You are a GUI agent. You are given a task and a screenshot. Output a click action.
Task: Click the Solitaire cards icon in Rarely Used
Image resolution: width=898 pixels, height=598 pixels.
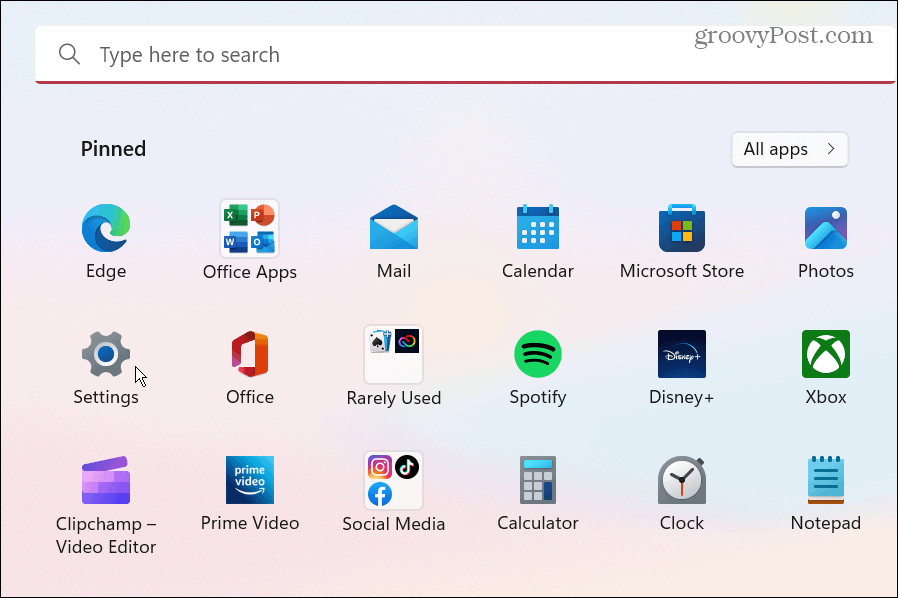(380, 341)
